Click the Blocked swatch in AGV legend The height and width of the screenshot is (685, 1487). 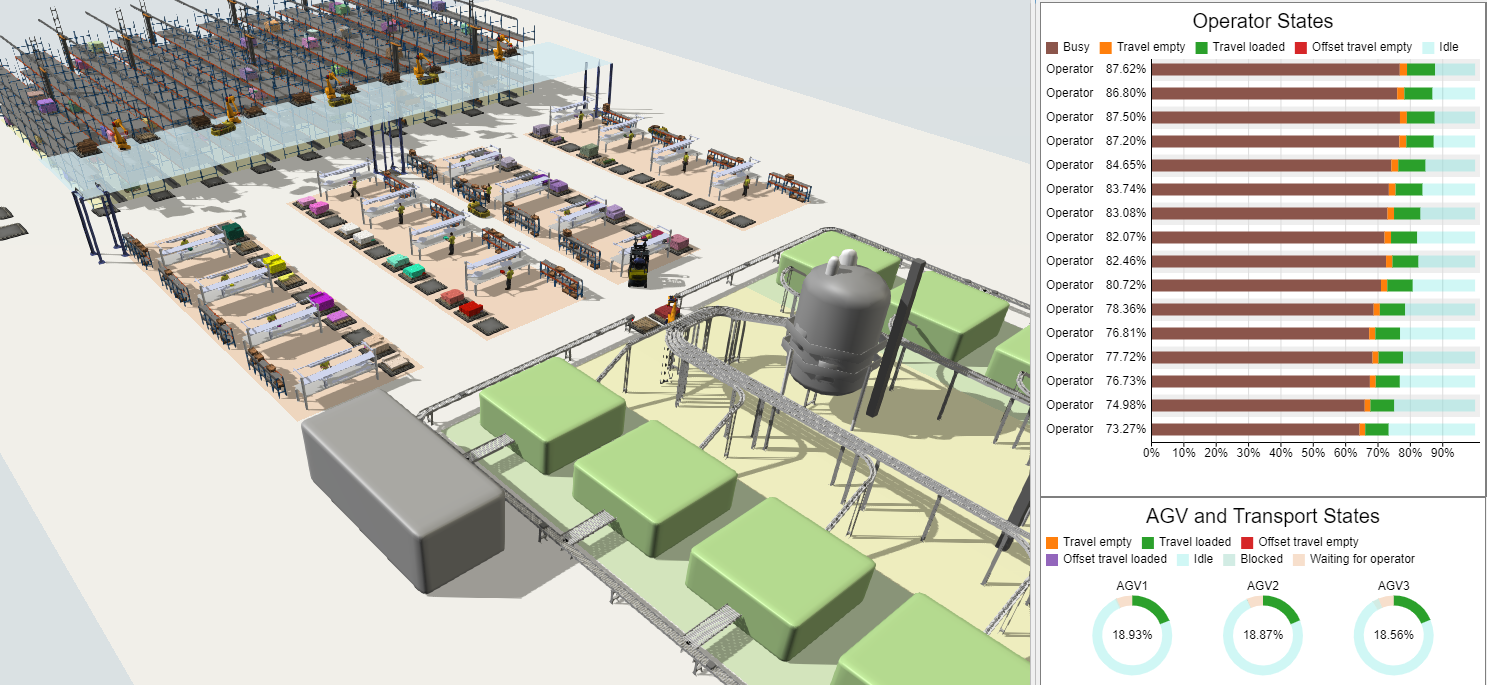coord(1230,559)
